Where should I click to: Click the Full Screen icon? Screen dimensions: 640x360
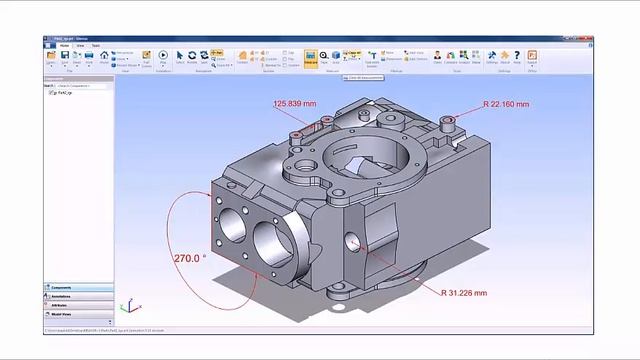click(x=147, y=55)
